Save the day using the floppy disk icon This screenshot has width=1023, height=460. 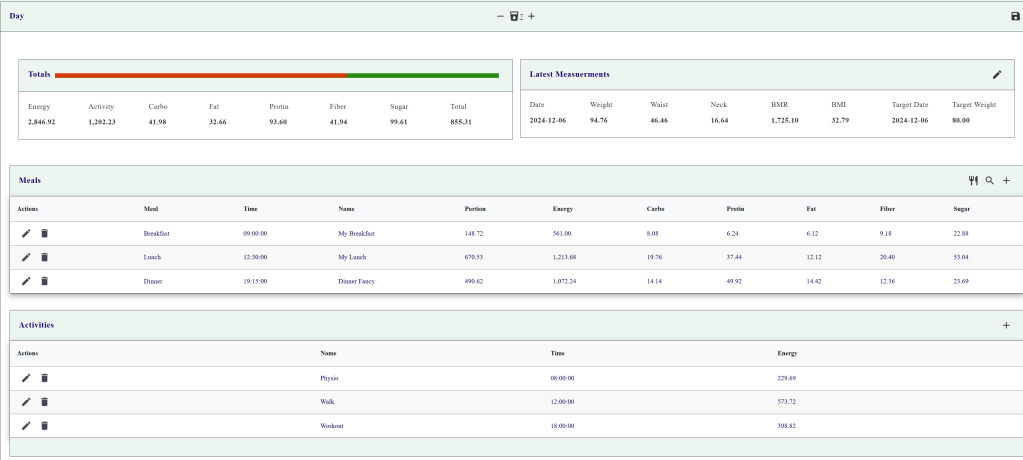(1016, 16)
